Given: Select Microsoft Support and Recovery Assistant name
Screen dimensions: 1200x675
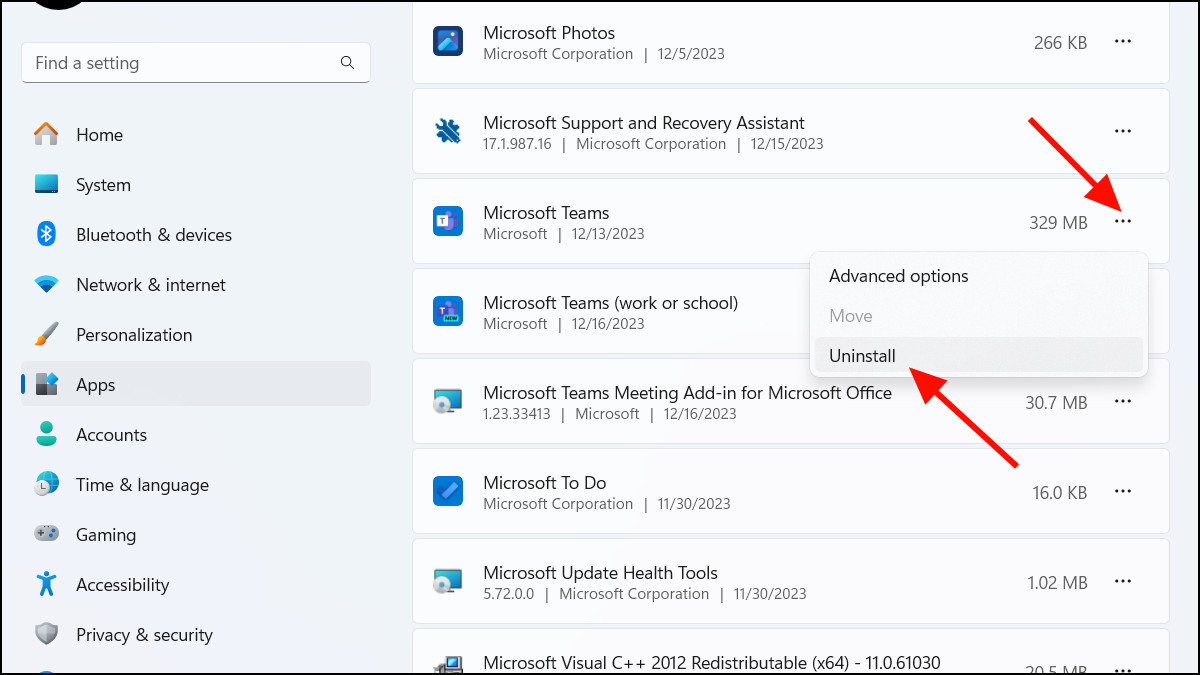Looking at the screenshot, I should 644,123.
